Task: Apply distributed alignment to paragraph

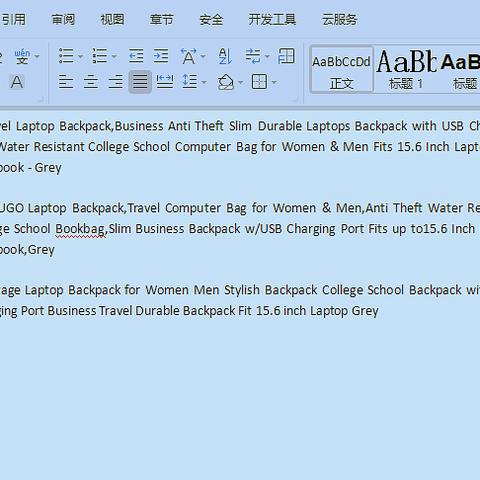Action: coord(165,82)
